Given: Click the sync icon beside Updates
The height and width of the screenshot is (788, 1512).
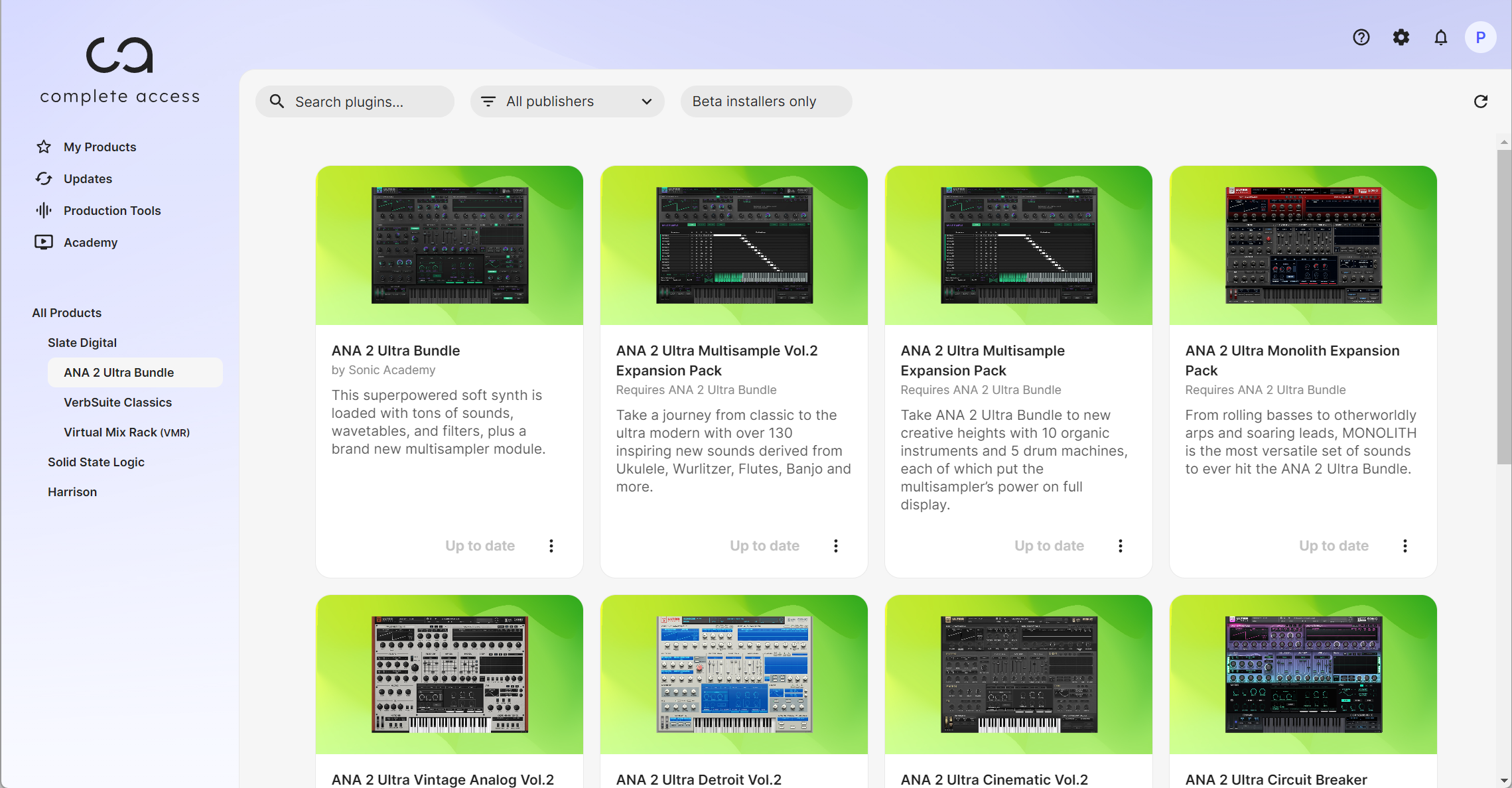Looking at the screenshot, I should point(44,178).
